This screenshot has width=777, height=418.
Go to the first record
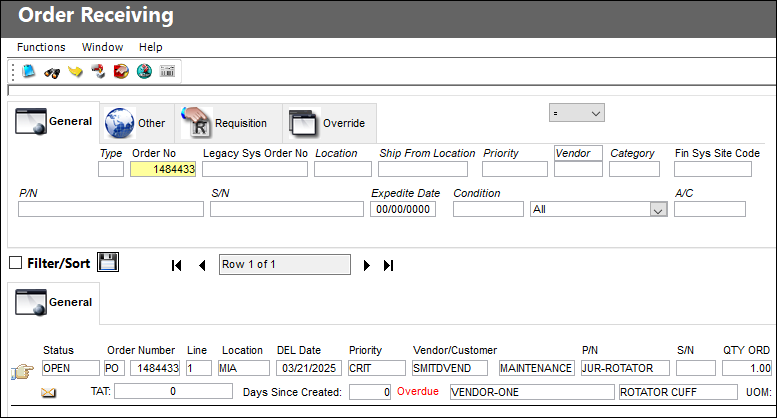pos(176,265)
